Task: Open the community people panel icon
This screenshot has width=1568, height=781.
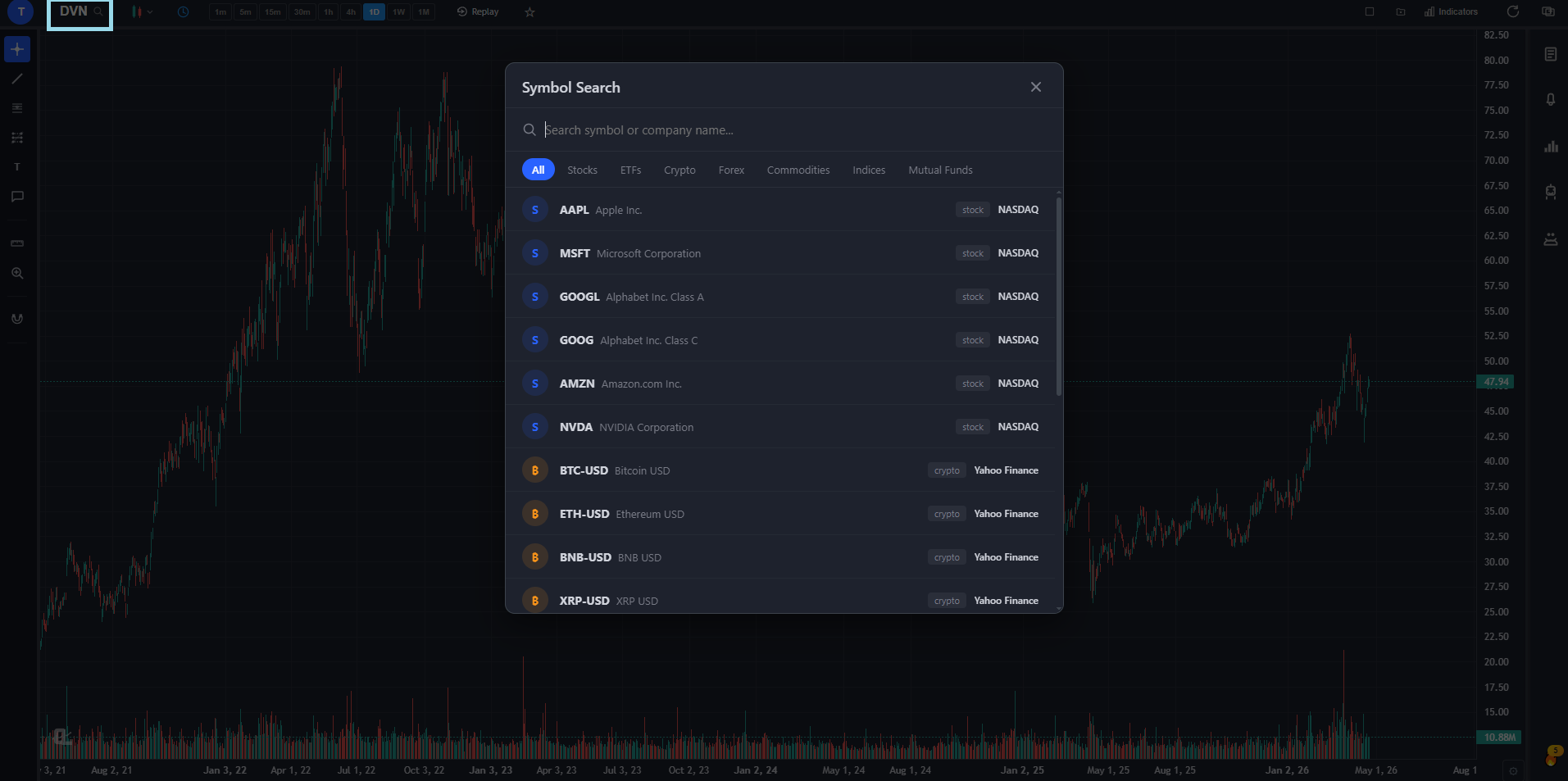Action: point(1551,239)
